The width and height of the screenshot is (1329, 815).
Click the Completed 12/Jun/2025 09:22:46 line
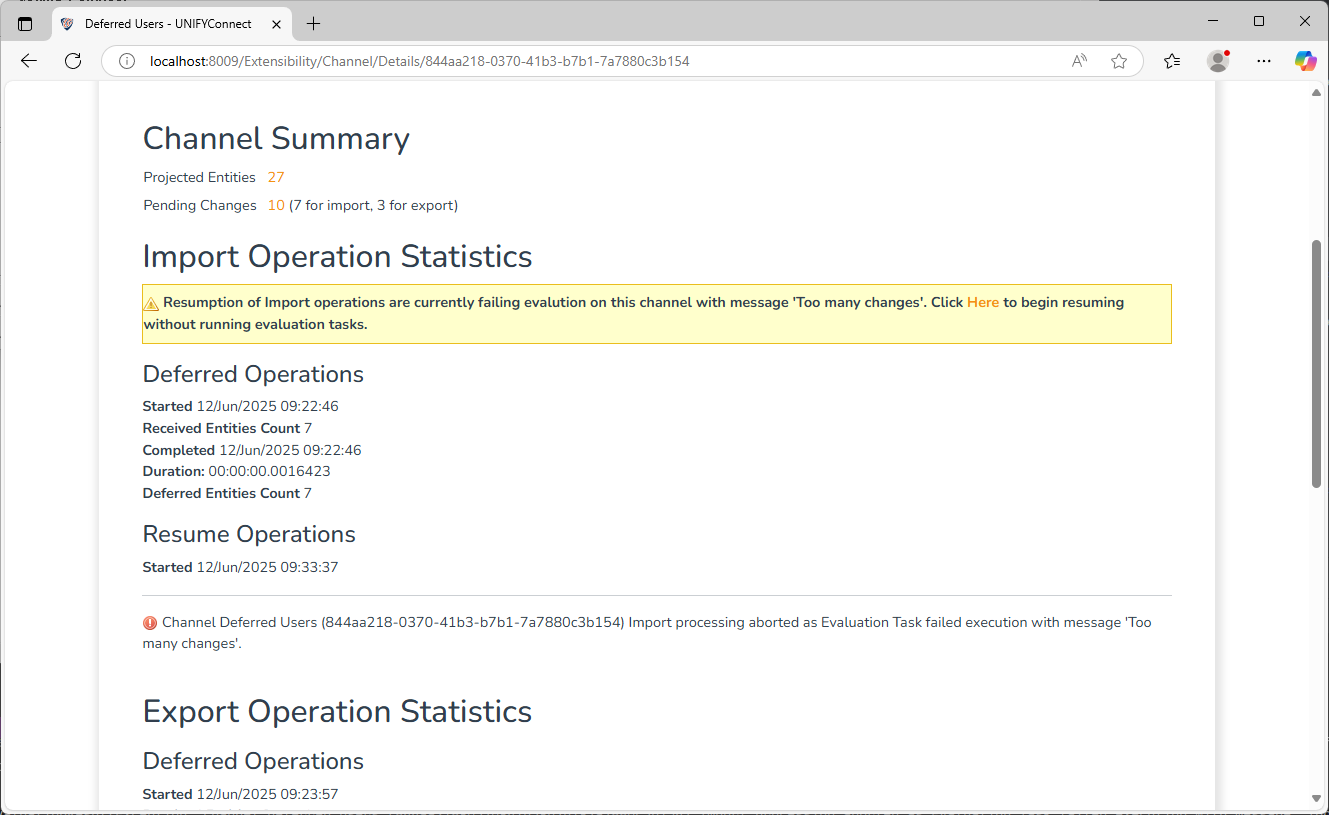coord(252,450)
